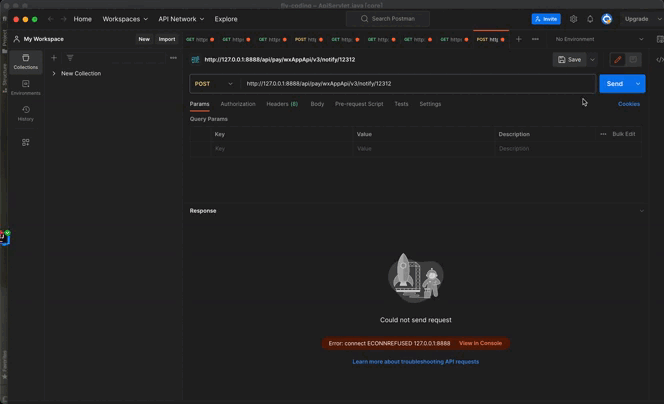Open the Collections sidebar panel
This screenshot has height=404, width=664.
point(25,61)
